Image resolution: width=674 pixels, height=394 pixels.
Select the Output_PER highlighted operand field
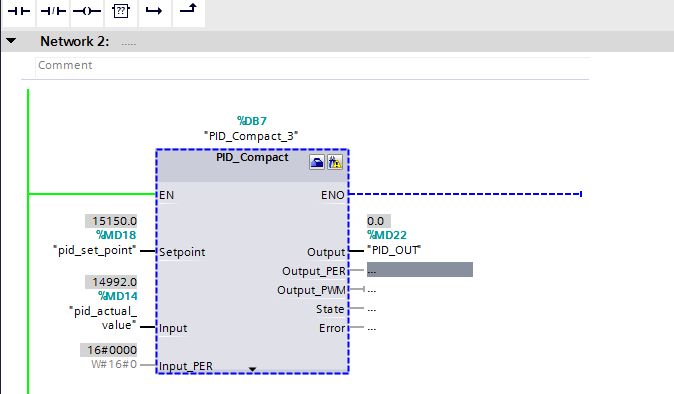(x=420, y=270)
